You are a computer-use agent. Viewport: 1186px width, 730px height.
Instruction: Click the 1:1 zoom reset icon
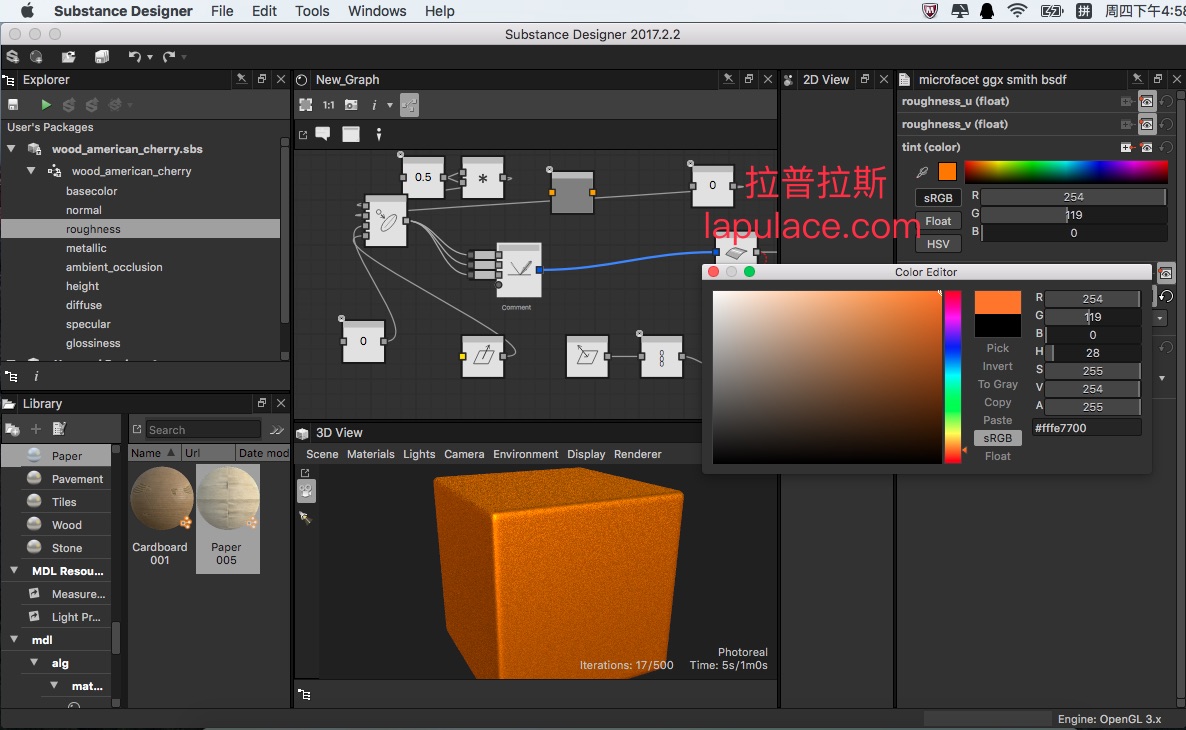pos(328,104)
